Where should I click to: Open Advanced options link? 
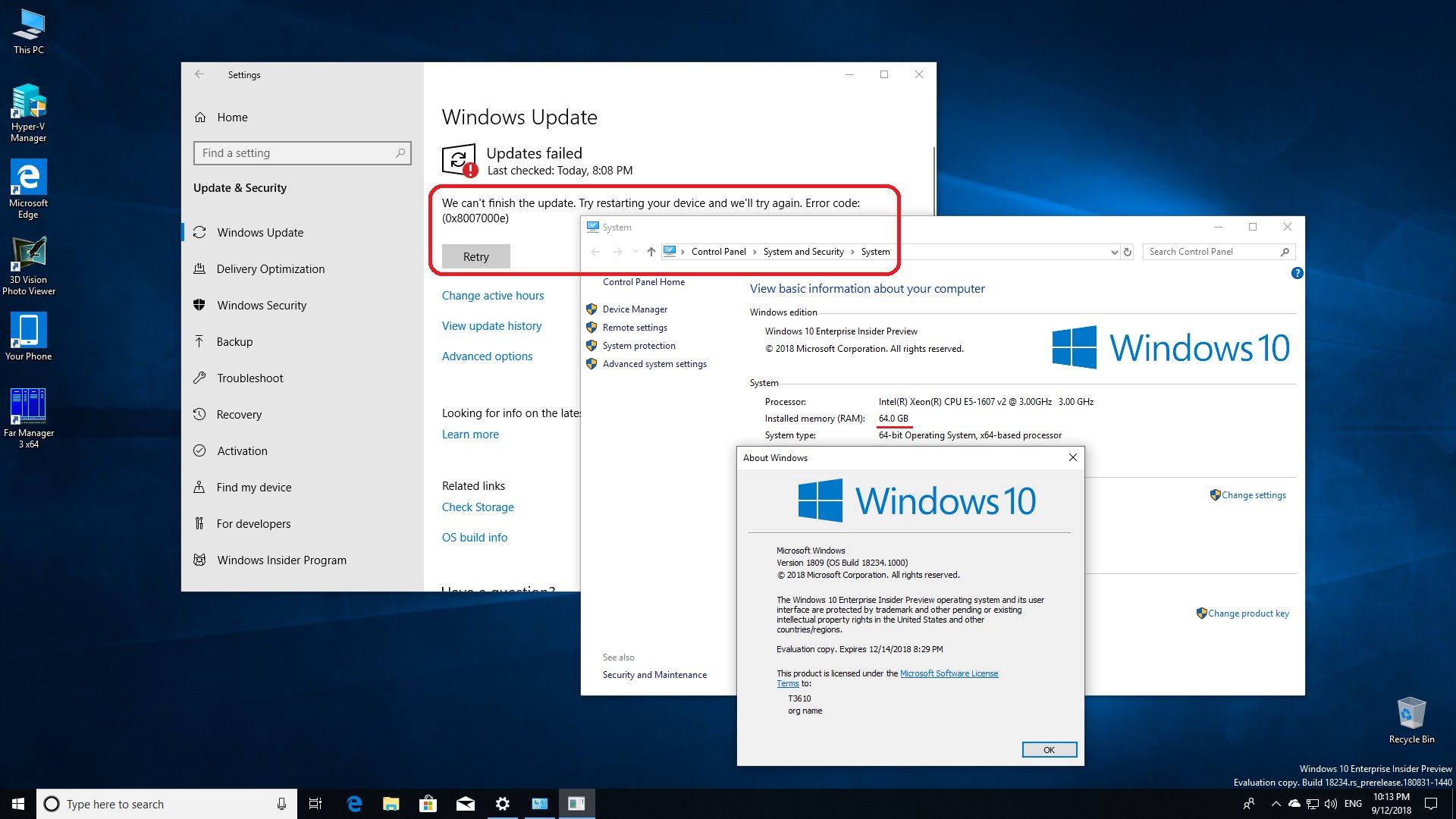[x=487, y=356]
